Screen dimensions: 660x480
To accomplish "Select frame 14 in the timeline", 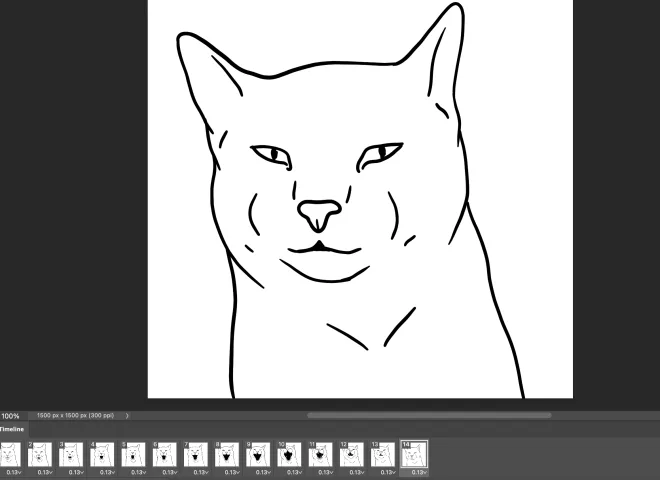I will [413, 455].
